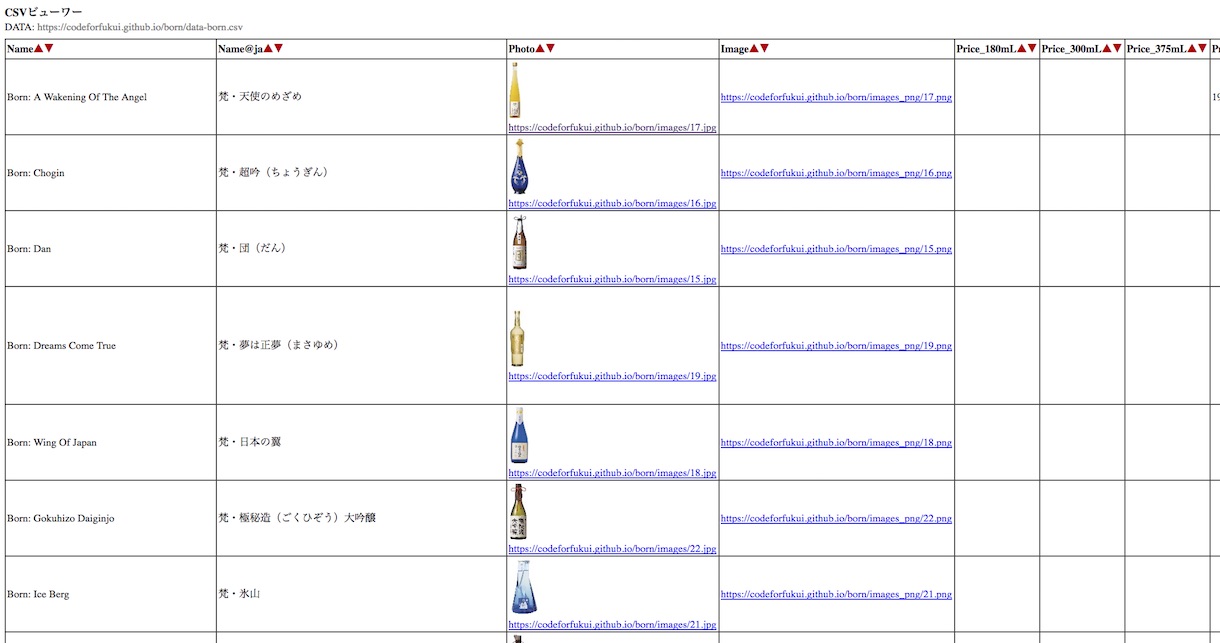Viewport: 1220px width, 643px height.
Task: Click the gold Dreams Come True bottle photo
Action: coord(516,339)
